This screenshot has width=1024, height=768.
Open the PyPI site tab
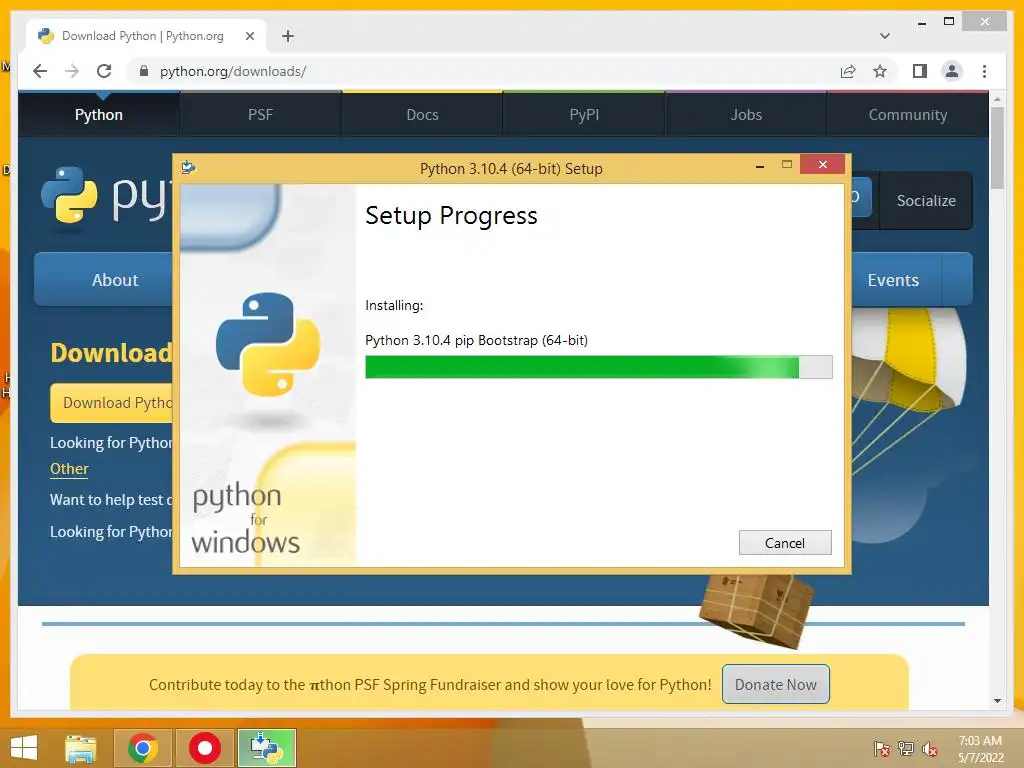(x=584, y=114)
